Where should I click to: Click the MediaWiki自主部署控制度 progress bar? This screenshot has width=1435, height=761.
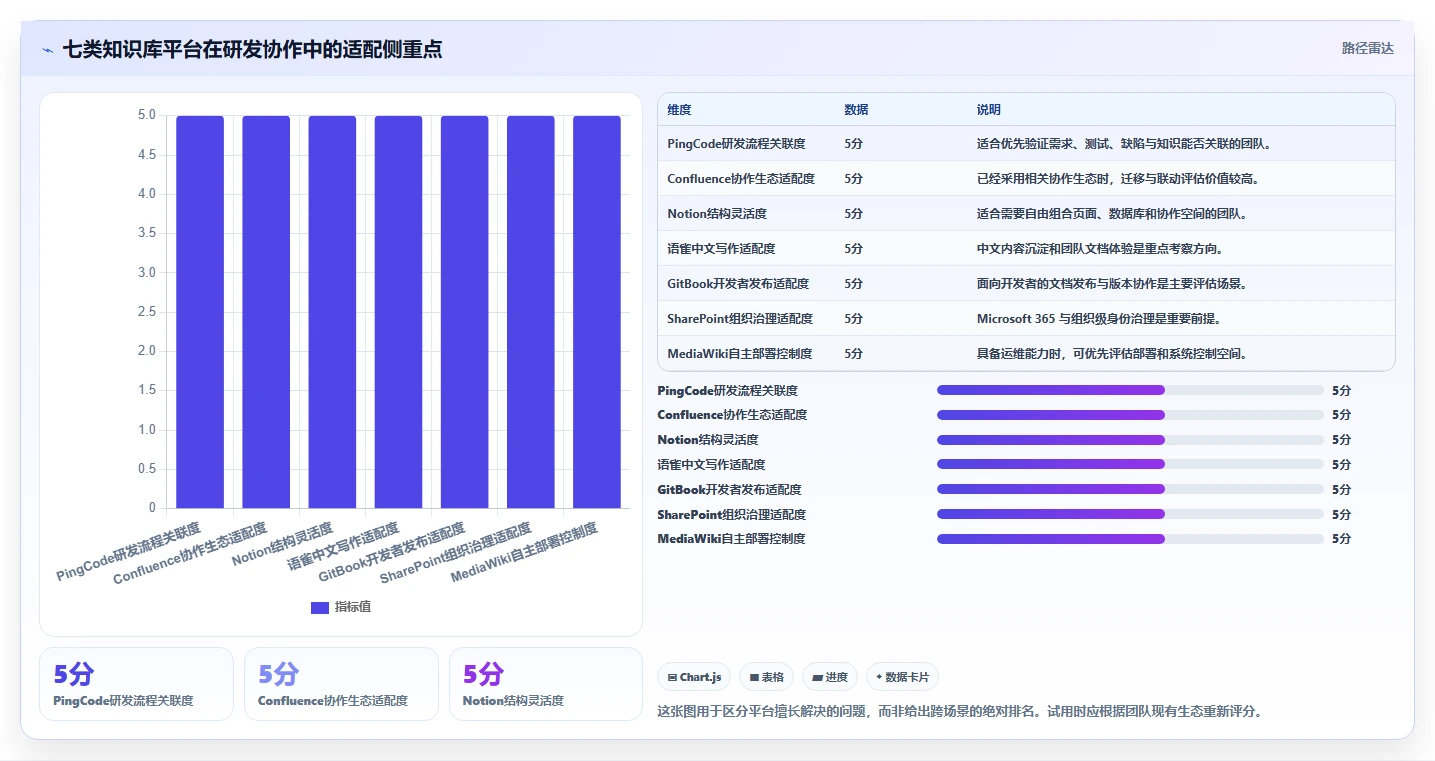coord(1130,539)
